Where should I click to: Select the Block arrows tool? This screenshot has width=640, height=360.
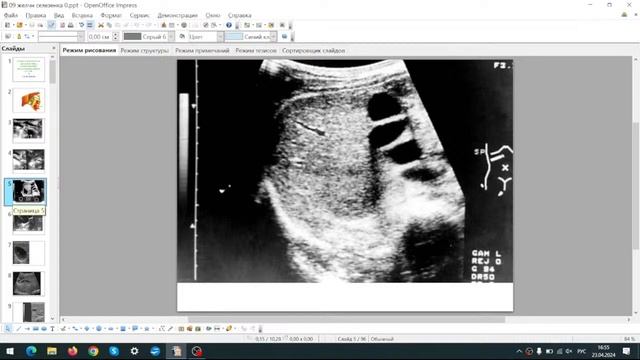pyautogui.click(x=111, y=329)
